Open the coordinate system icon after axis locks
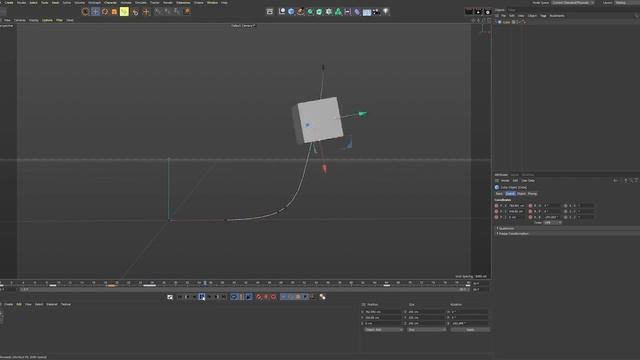Screen dimensions: 640x360 [x=187, y=11]
